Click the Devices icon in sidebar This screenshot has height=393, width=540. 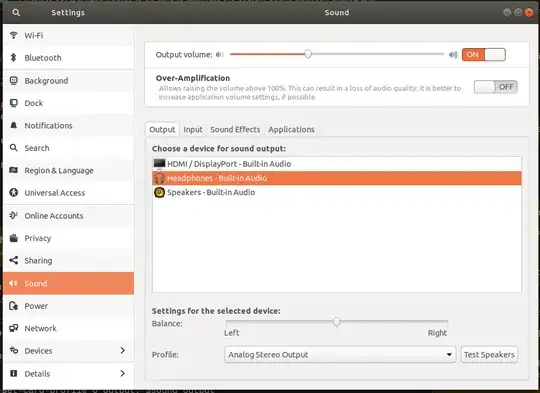13,350
